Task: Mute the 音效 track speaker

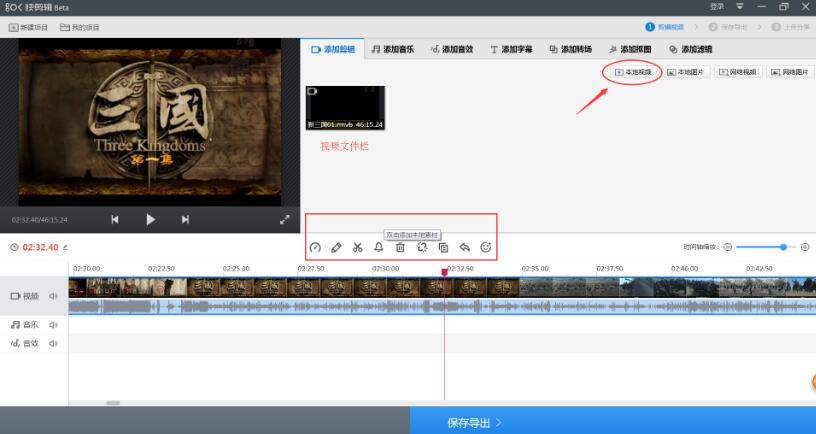Action: click(53, 343)
